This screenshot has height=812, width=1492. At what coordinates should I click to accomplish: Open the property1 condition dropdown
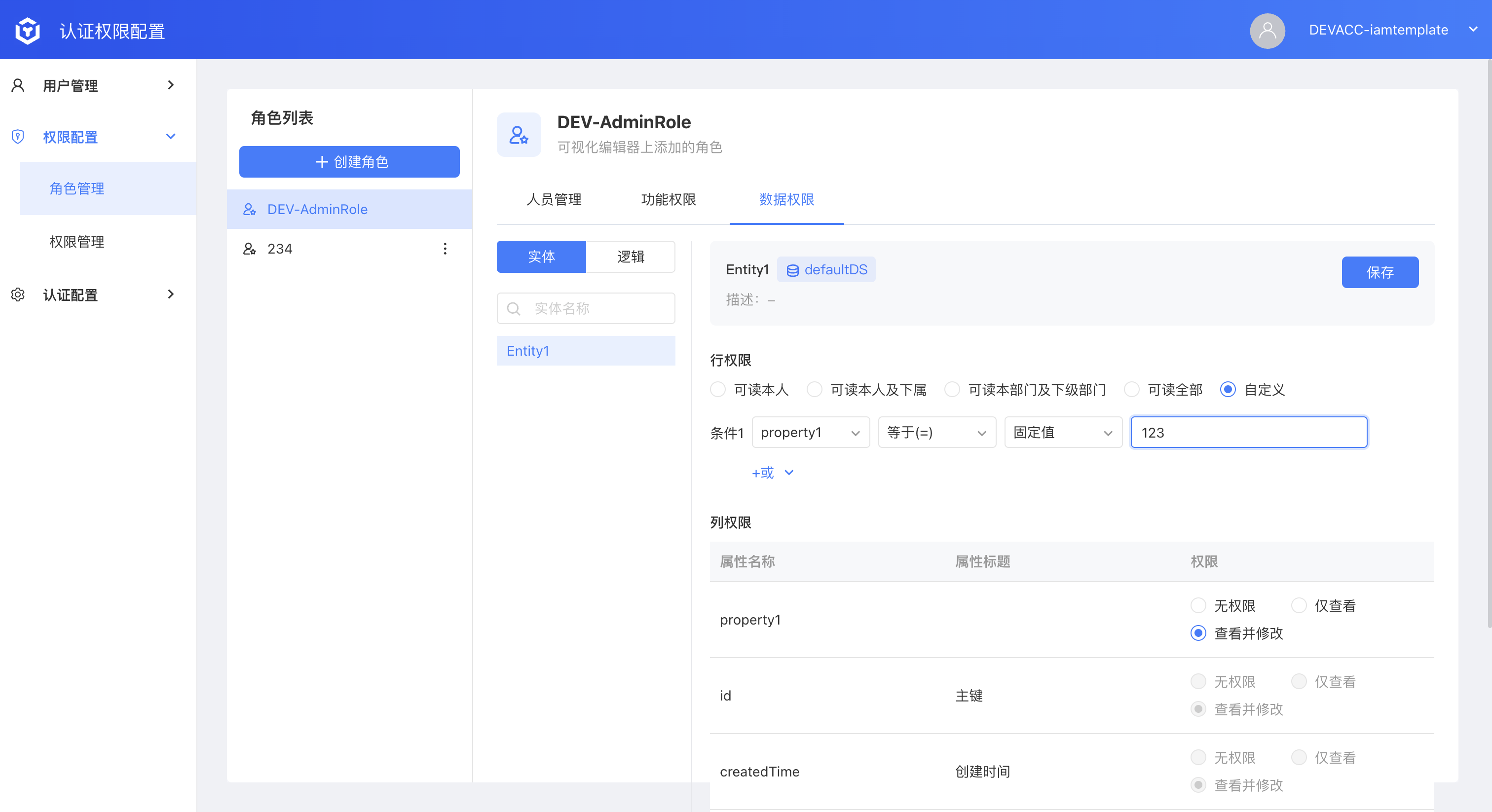[810, 432]
